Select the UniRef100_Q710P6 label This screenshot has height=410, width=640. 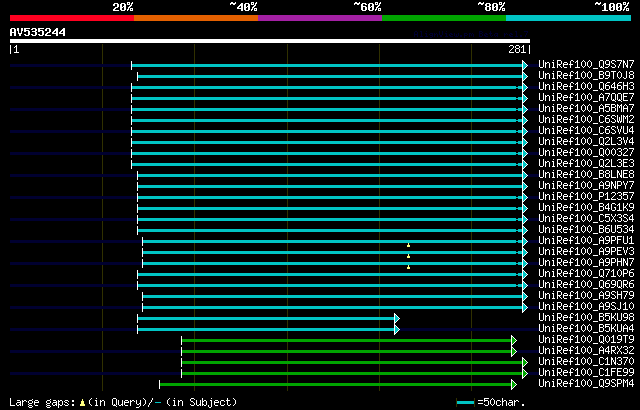[x=586, y=274]
